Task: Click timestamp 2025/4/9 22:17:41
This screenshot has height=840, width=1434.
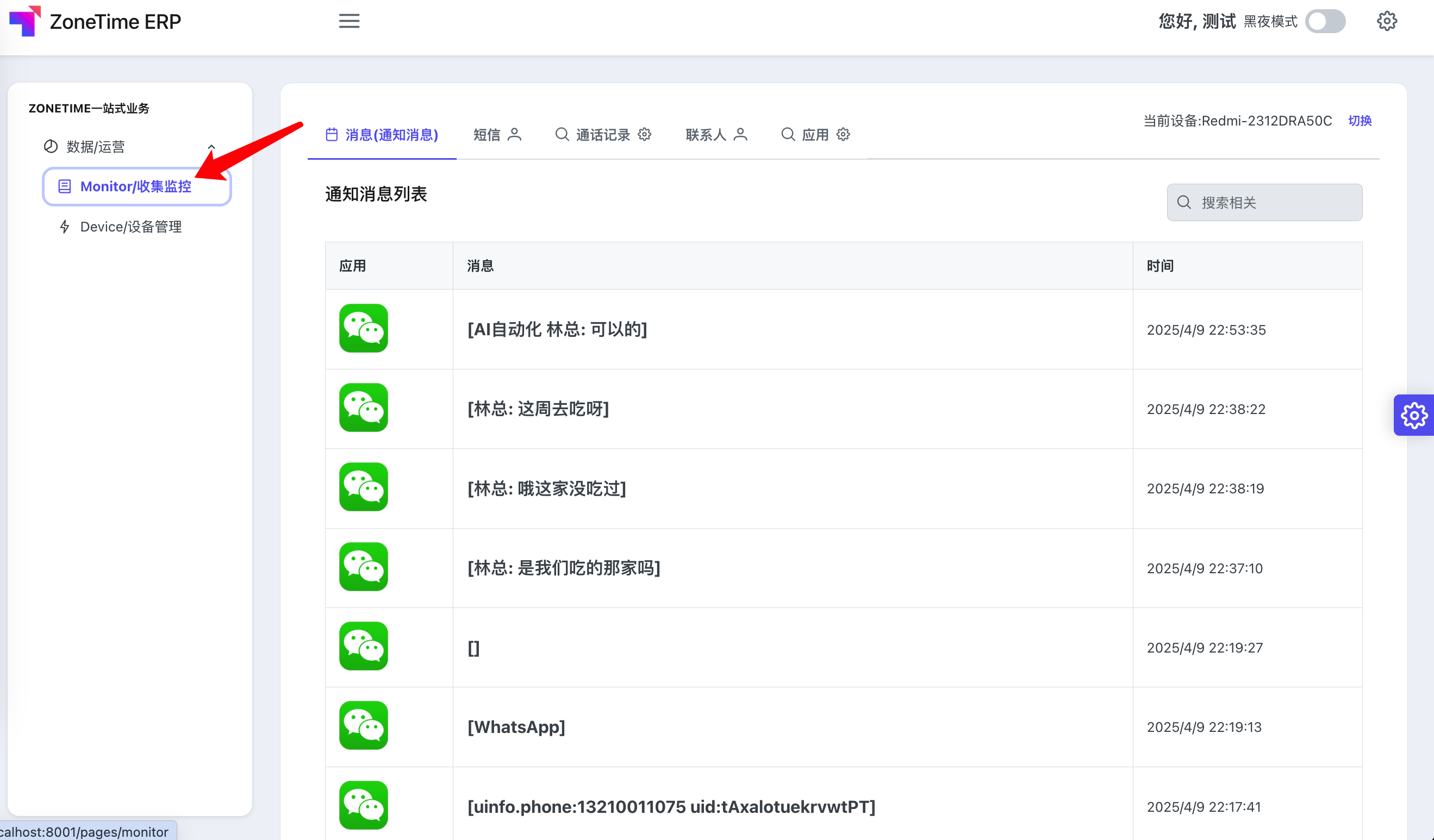Action: (1204, 807)
